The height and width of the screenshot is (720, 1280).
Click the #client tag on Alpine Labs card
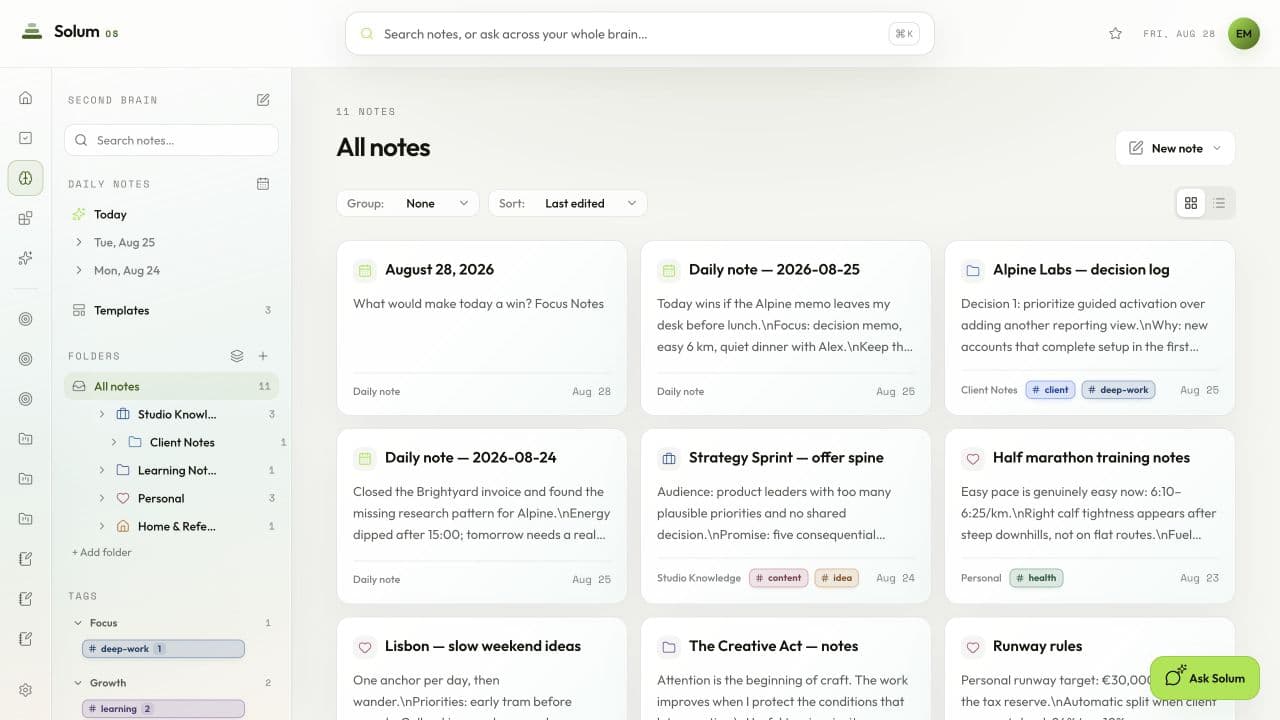tap(1050, 390)
